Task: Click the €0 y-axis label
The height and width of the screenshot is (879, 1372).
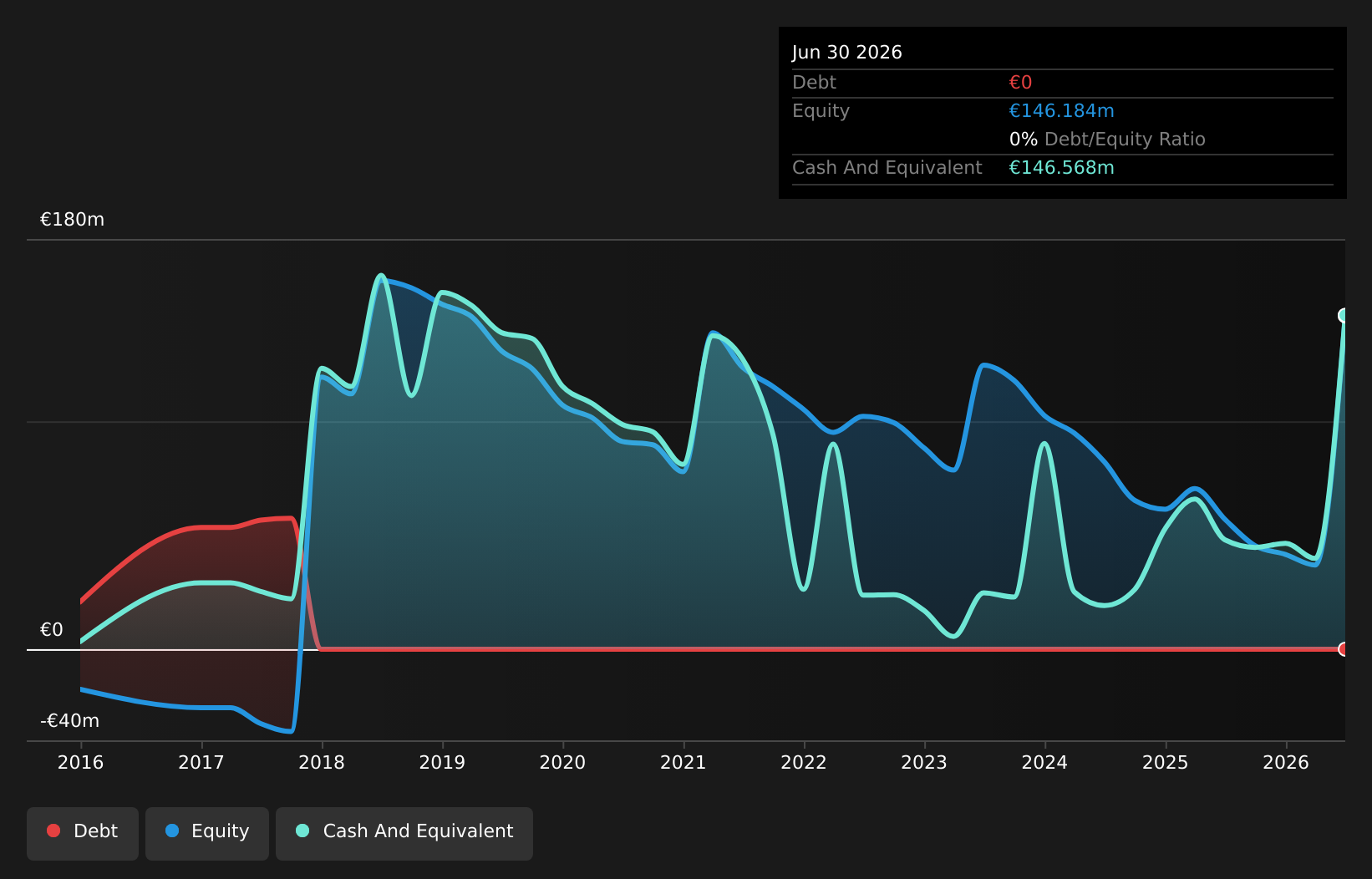Action: [x=52, y=630]
